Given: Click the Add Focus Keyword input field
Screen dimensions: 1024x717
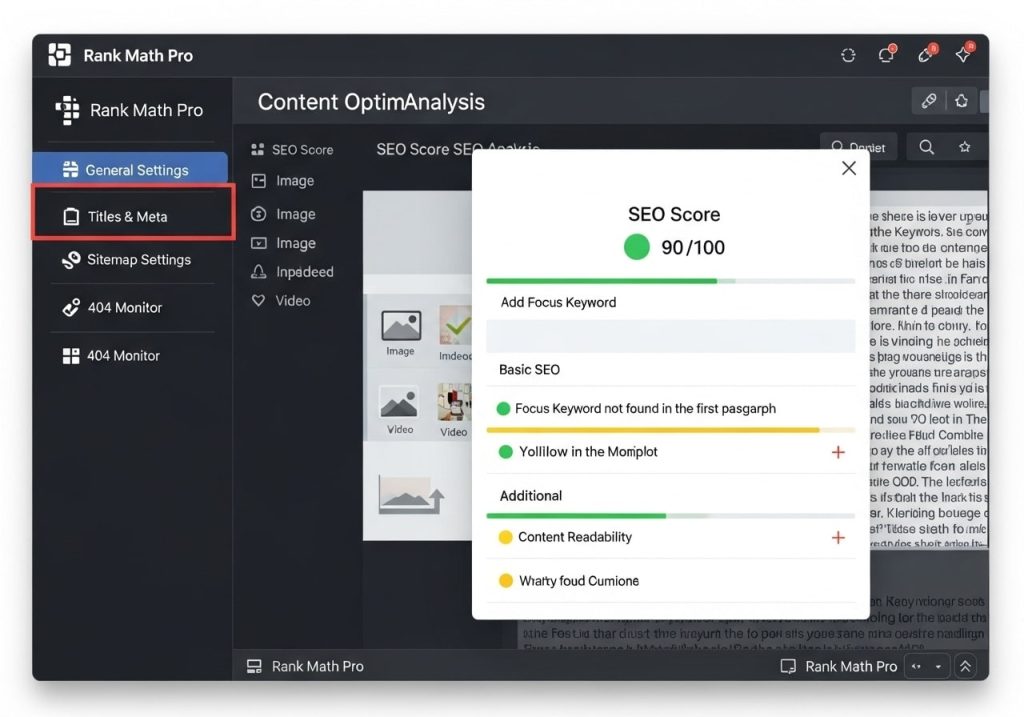Looking at the screenshot, I should [x=671, y=336].
